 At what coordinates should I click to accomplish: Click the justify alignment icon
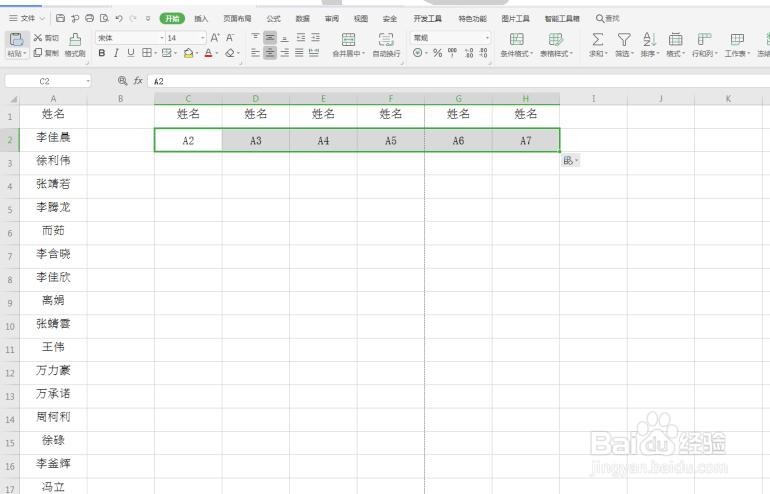click(300, 53)
